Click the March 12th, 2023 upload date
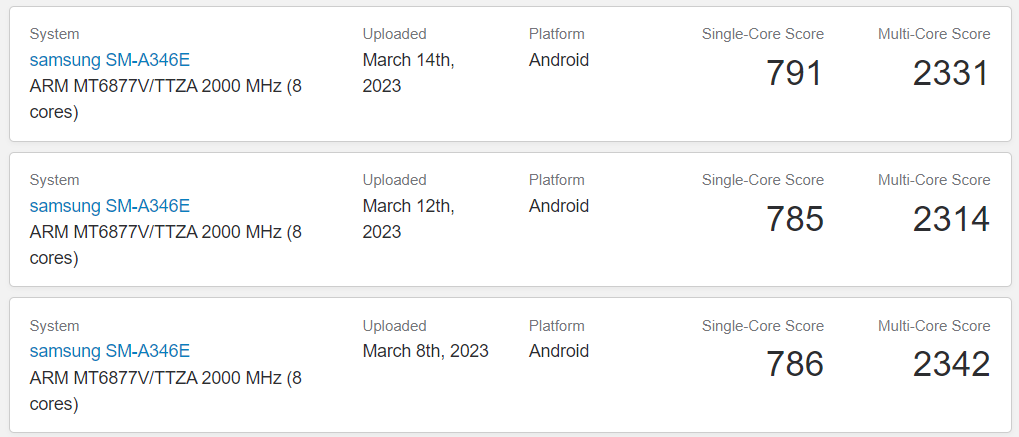The image size is (1019, 437). click(409, 218)
